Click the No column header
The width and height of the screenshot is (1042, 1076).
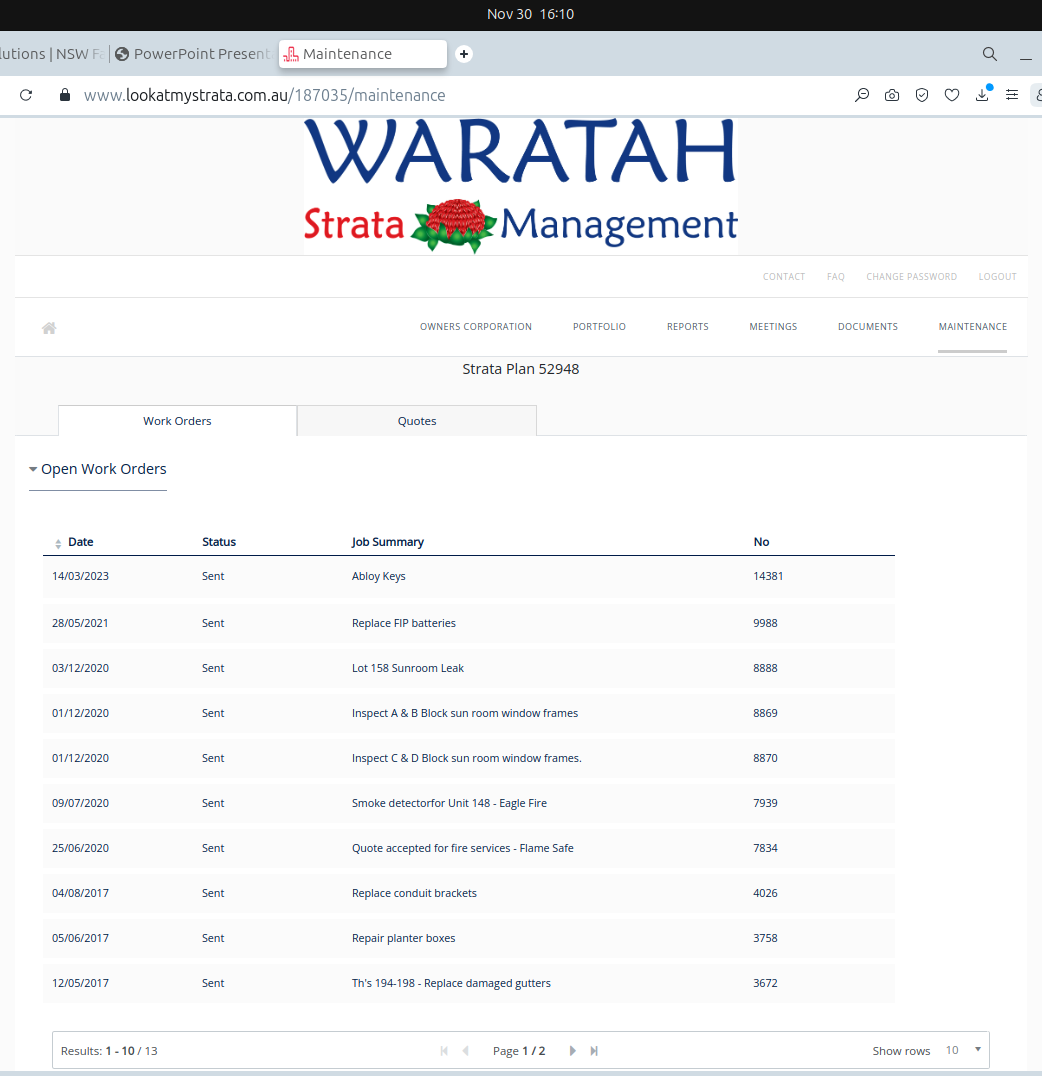[761, 541]
